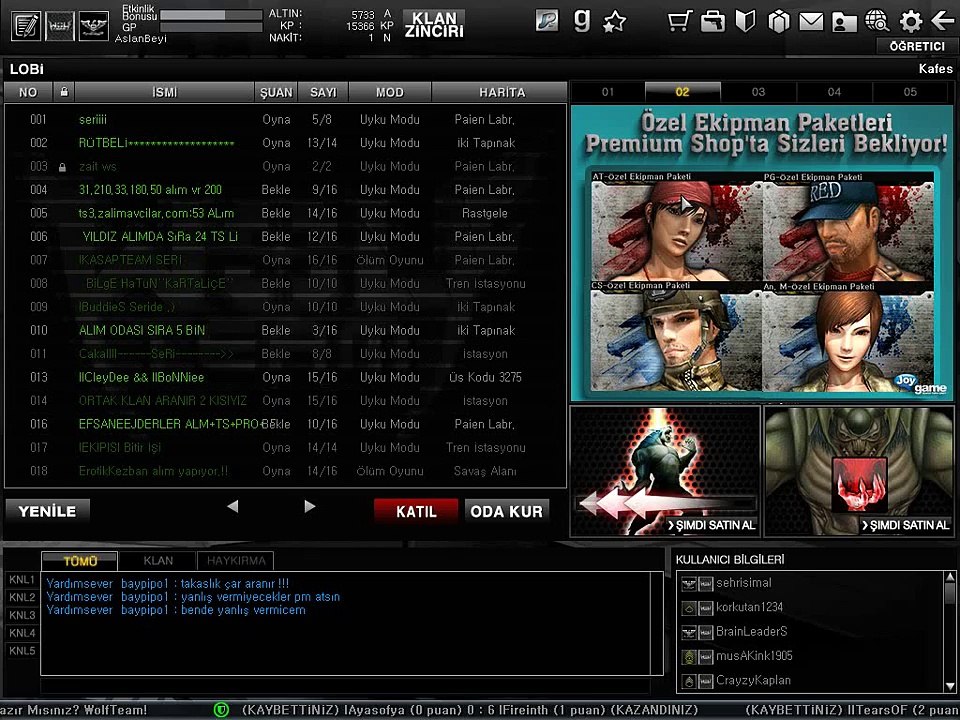Click the shopping cart store icon
Screen dimensions: 960x720
coord(680,21)
